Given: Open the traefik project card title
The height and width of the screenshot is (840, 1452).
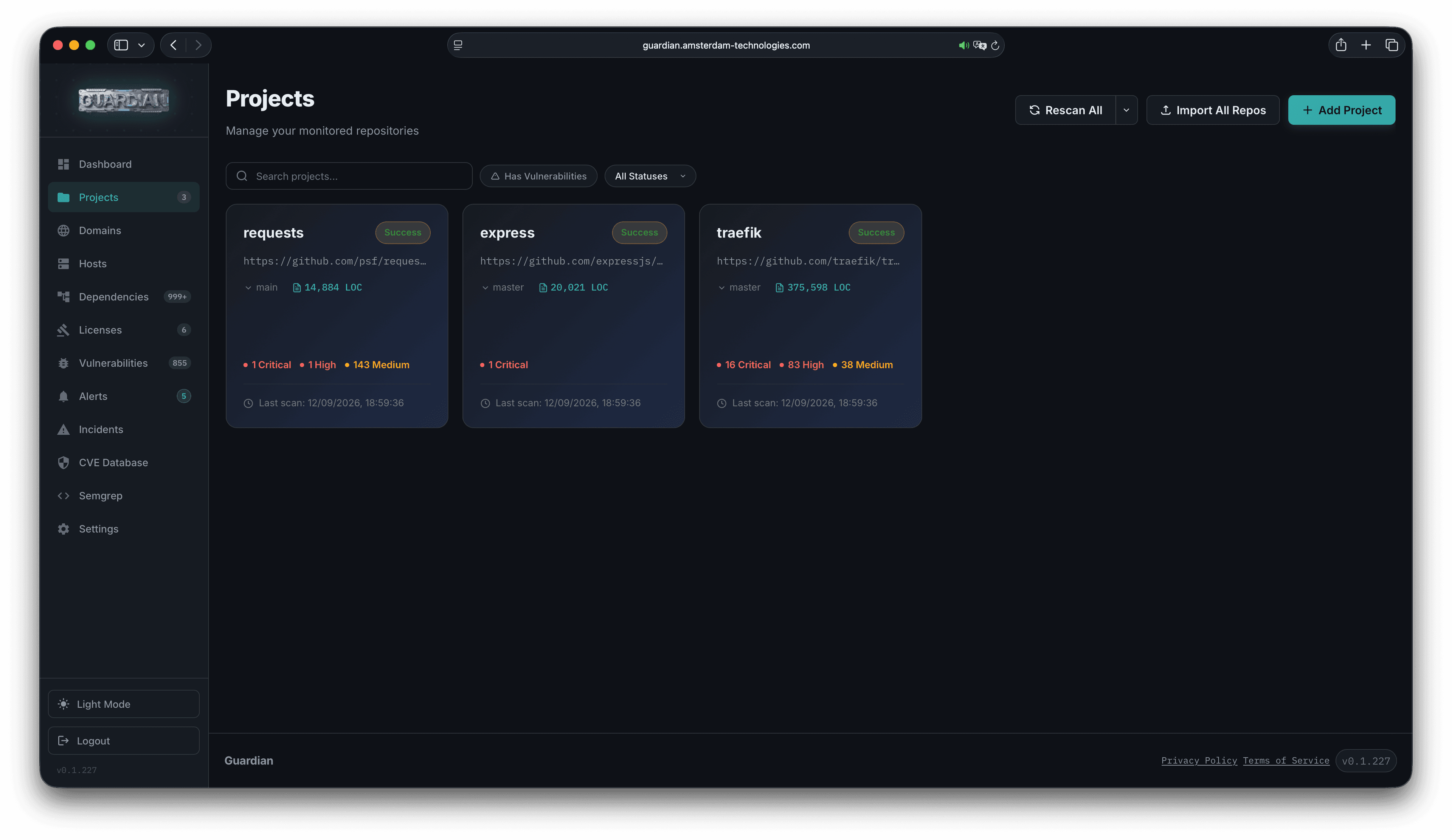Looking at the screenshot, I should click(739, 233).
